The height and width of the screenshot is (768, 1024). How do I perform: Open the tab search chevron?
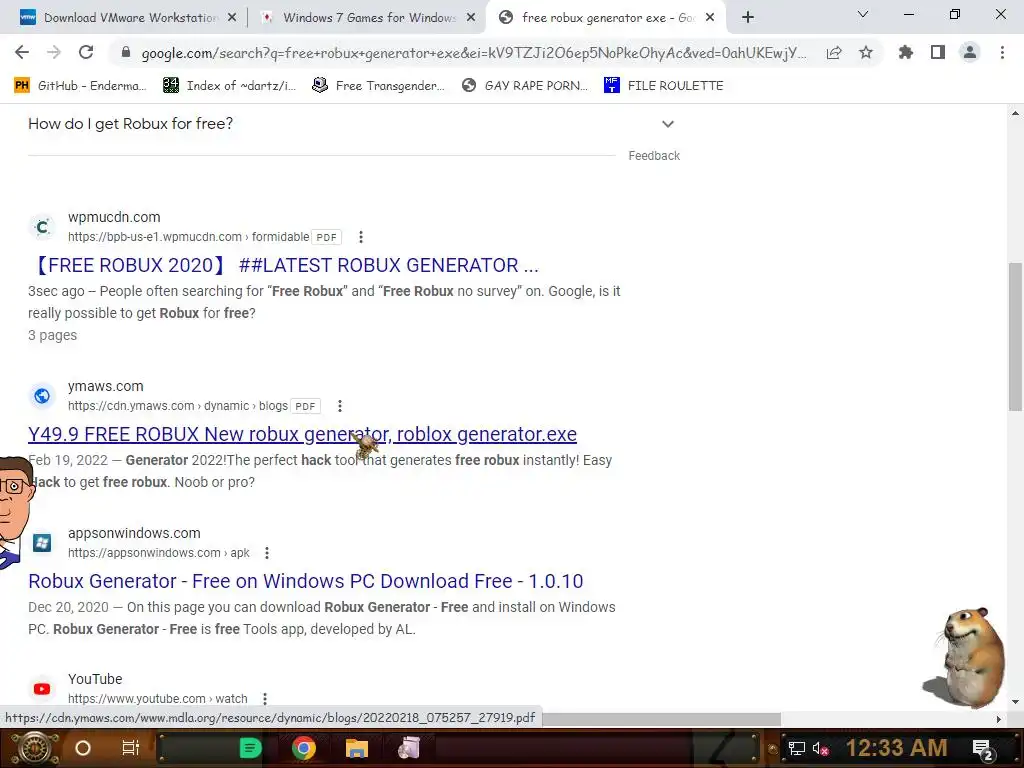863,14
